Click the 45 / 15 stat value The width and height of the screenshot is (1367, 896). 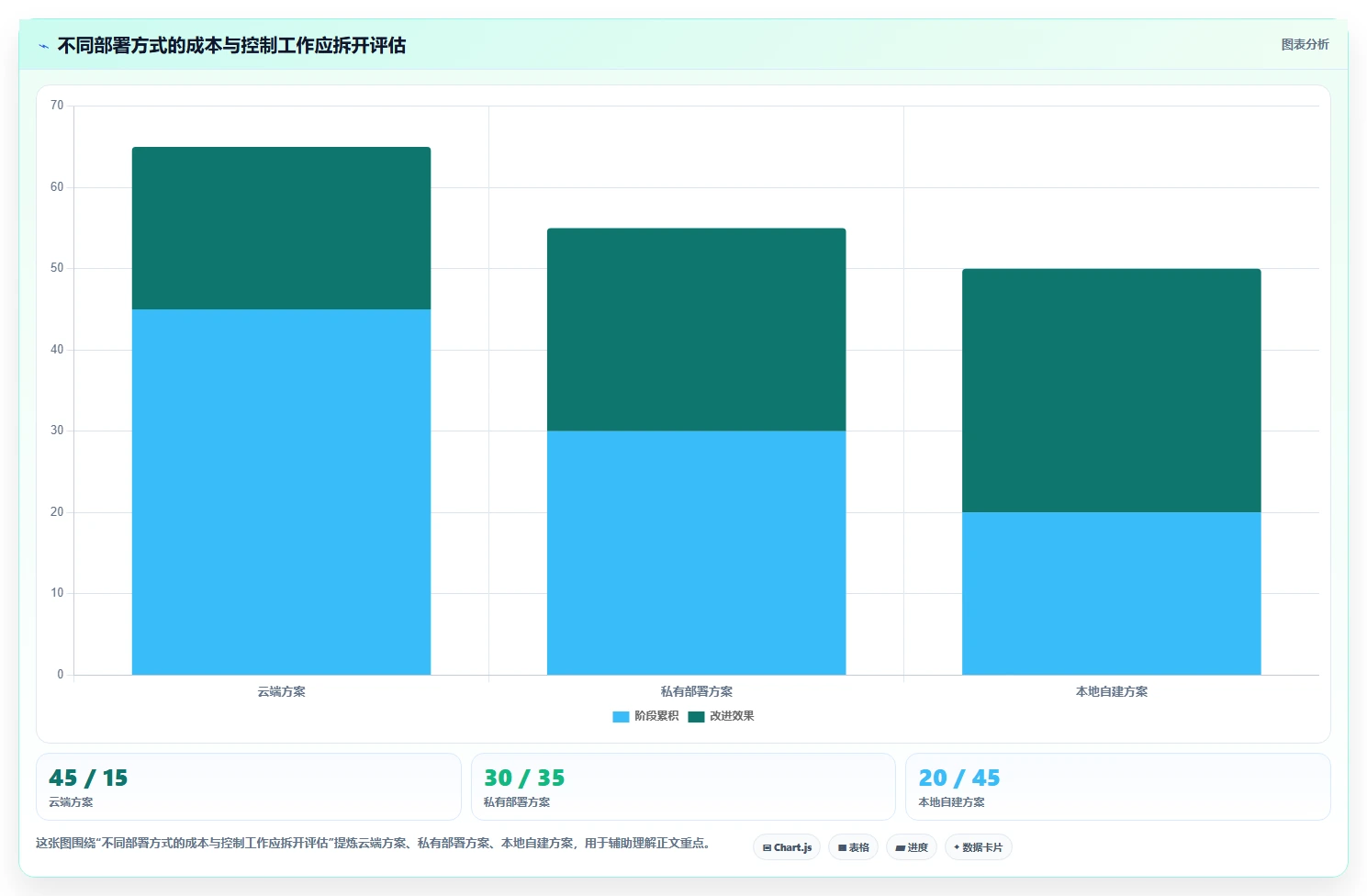pos(88,778)
